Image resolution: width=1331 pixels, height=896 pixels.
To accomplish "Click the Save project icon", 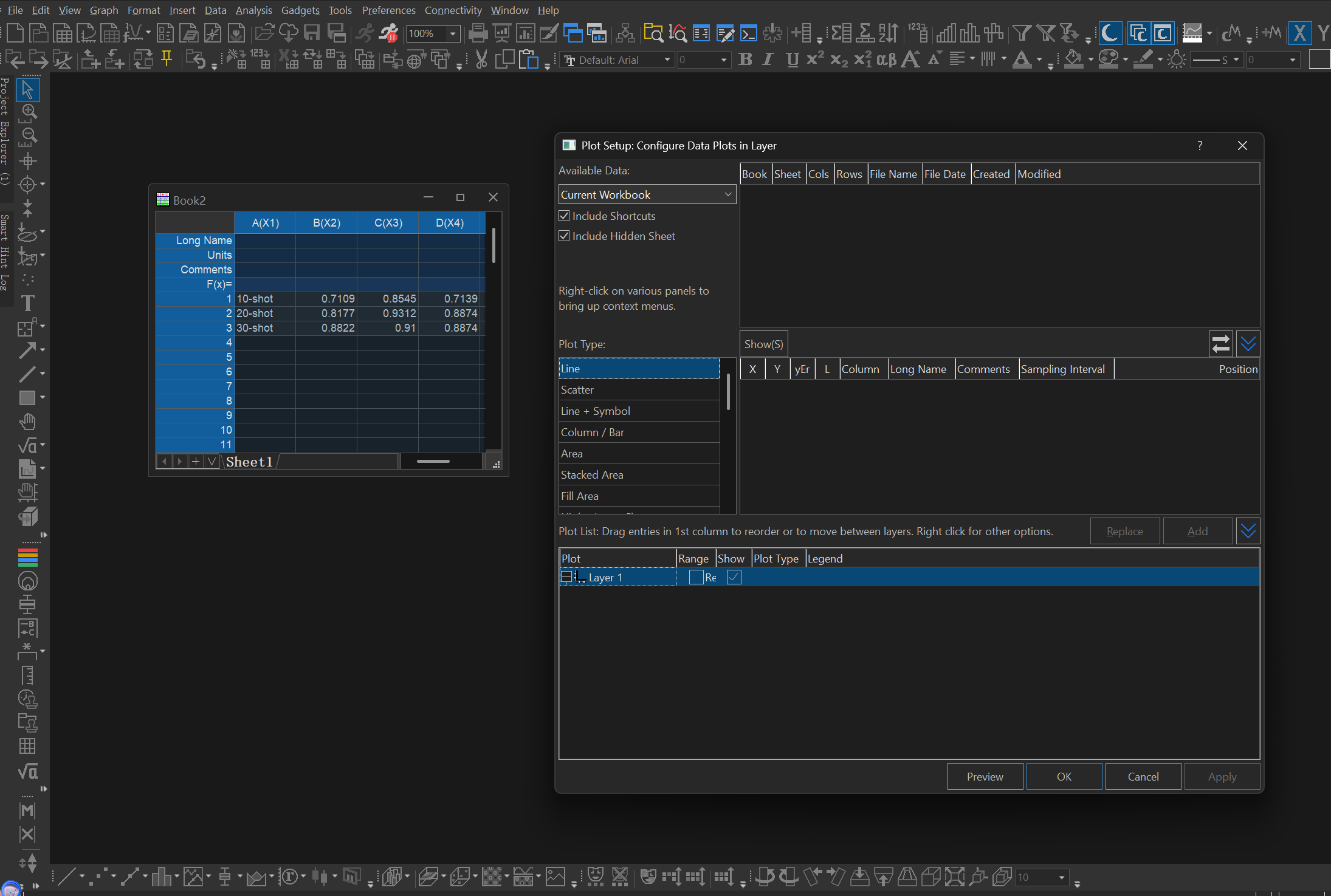I will pyautogui.click(x=312, y=33).
